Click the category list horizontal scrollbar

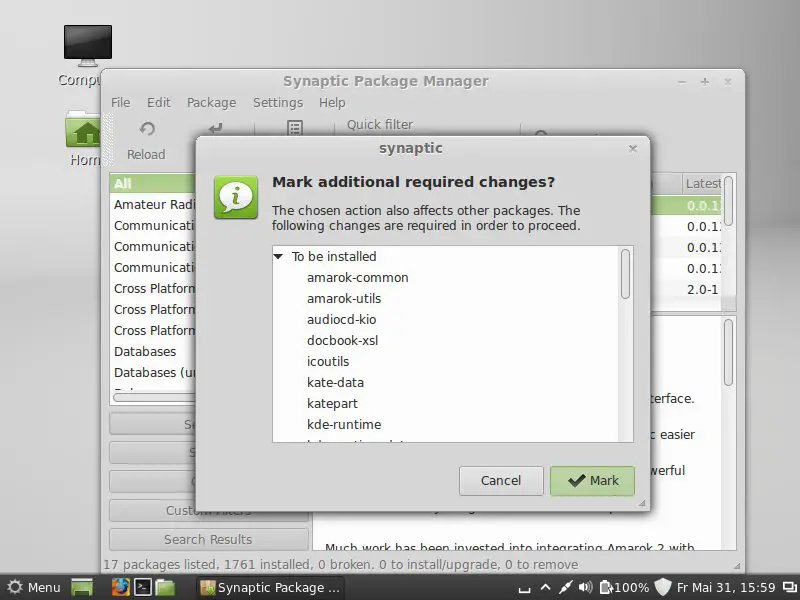pos(154,397)
